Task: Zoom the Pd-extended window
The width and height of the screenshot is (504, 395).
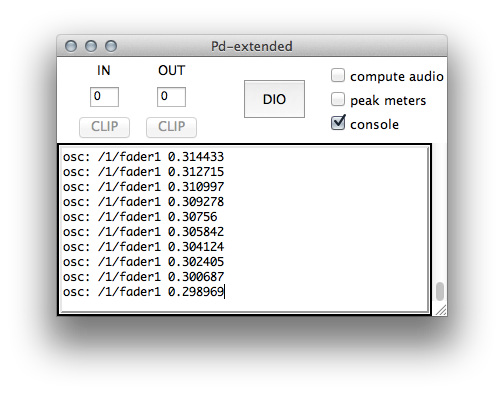Action: pos(111,46)
